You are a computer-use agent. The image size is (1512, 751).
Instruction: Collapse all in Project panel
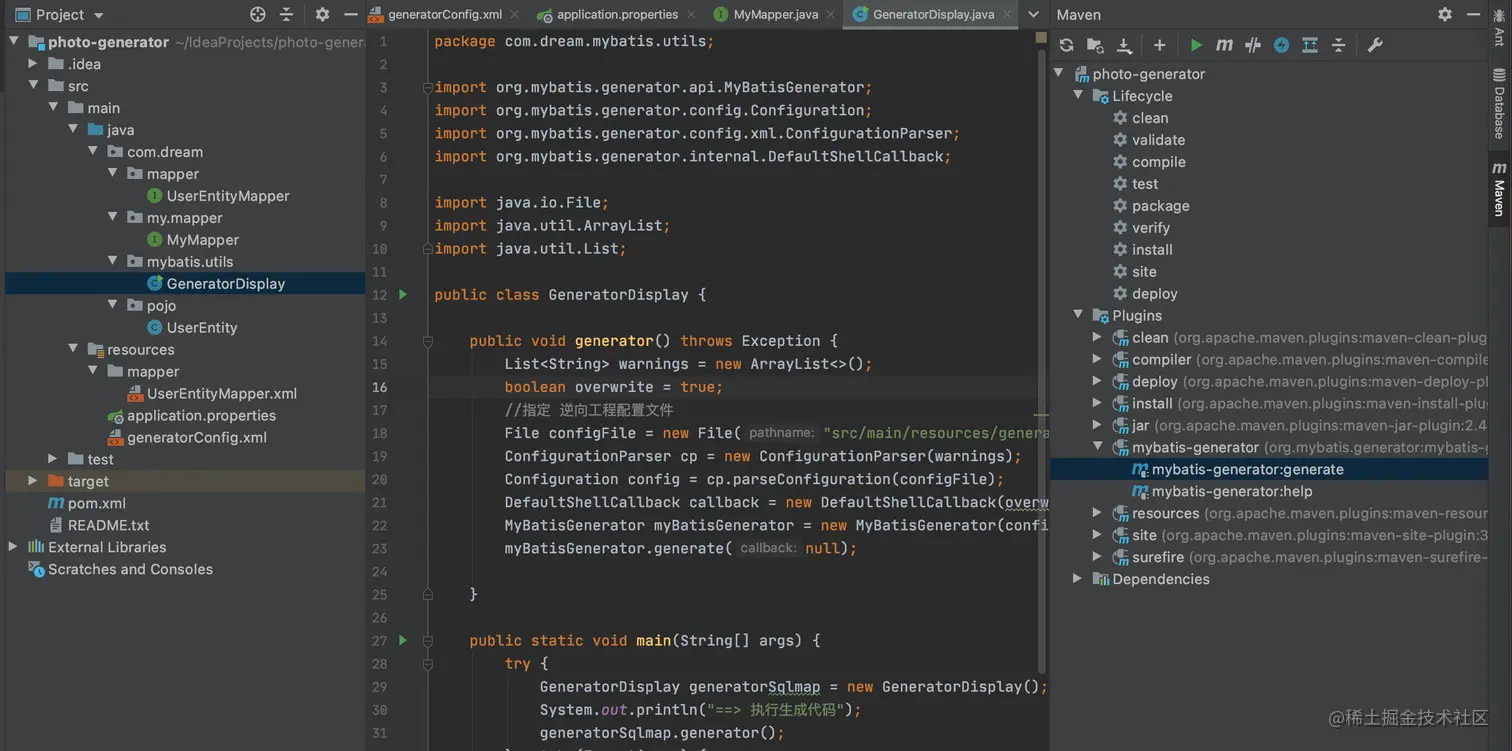pyautogui.click(x=286, y=14)
